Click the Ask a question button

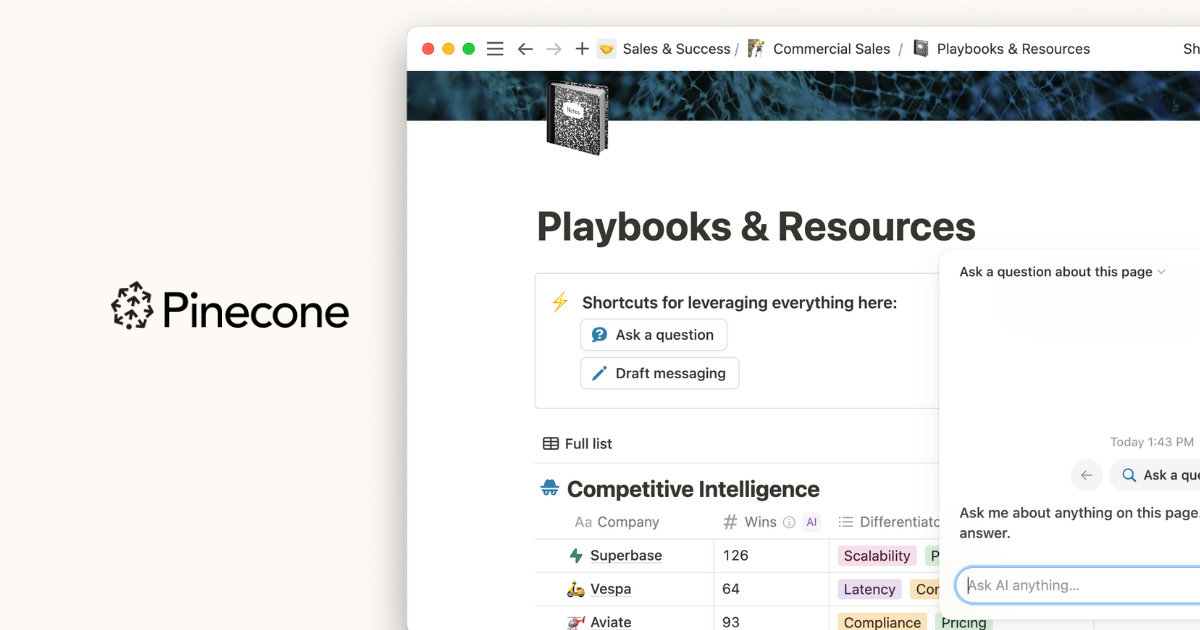pyautogui.click(x=653, y=335)
